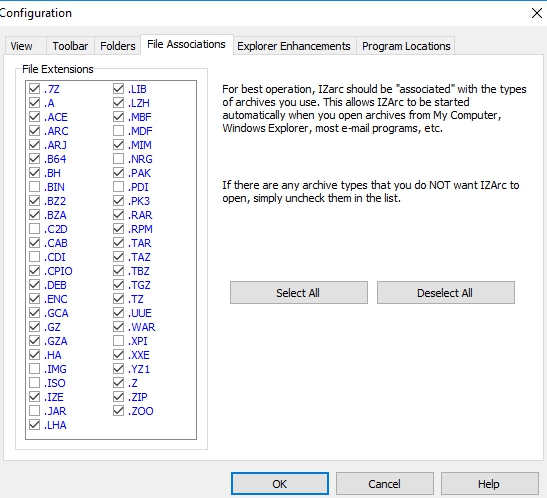Close the Configuration window
The height and width of the screenshot is (498, 547).
[x=537, y=13]
